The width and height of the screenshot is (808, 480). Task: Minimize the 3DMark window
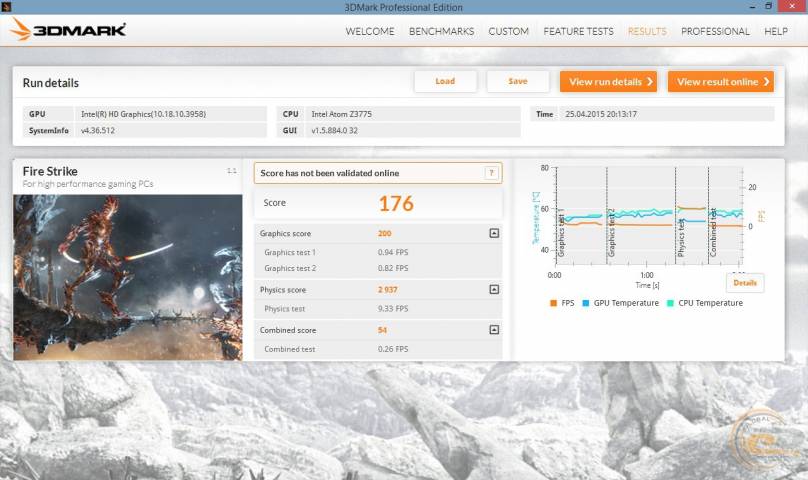753,7
